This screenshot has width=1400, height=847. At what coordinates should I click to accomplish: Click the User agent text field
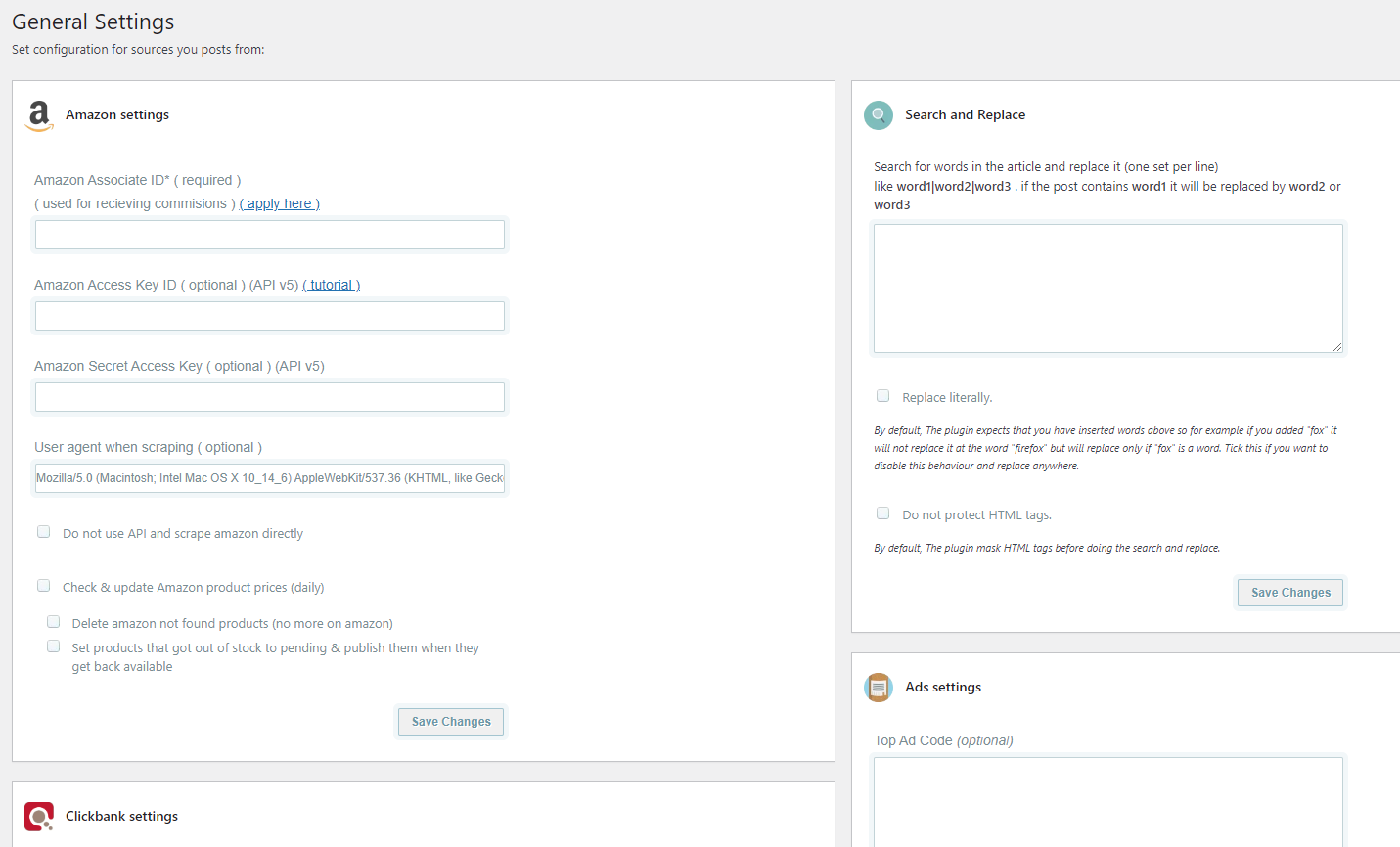(270, 478)
